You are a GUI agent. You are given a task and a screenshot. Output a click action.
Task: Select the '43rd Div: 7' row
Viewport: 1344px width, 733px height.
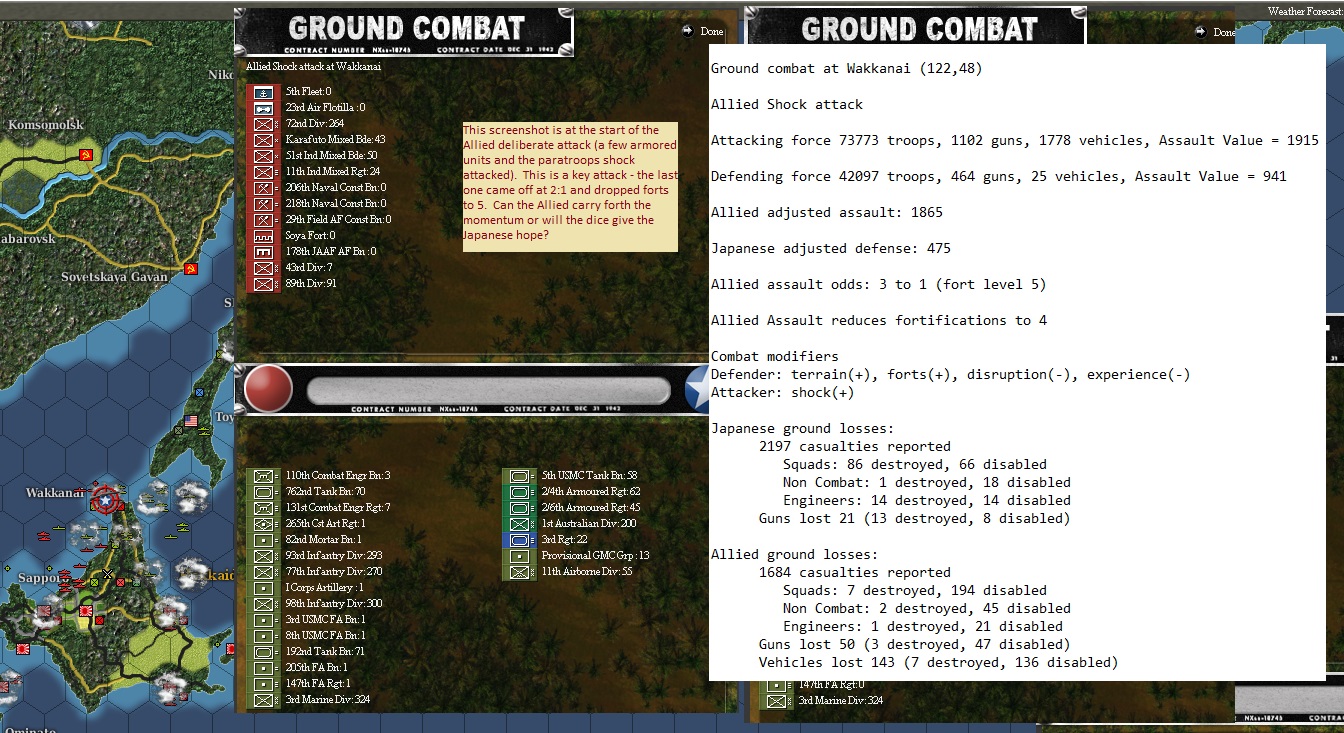(x=293, y=268)
